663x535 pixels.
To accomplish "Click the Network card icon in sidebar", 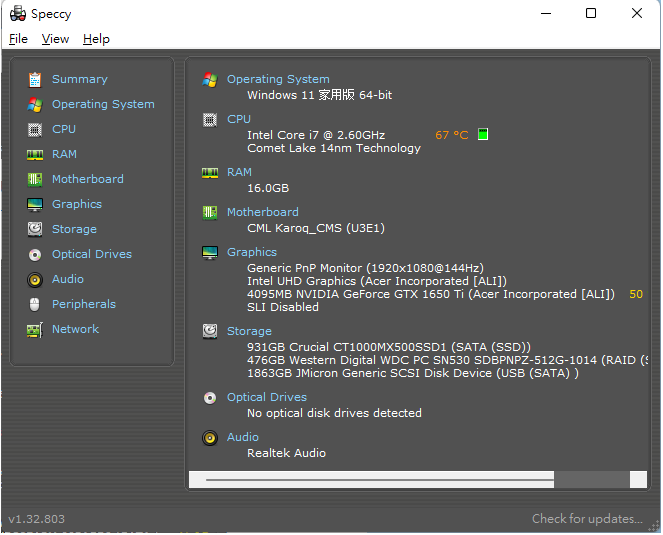I will point(35,330).
